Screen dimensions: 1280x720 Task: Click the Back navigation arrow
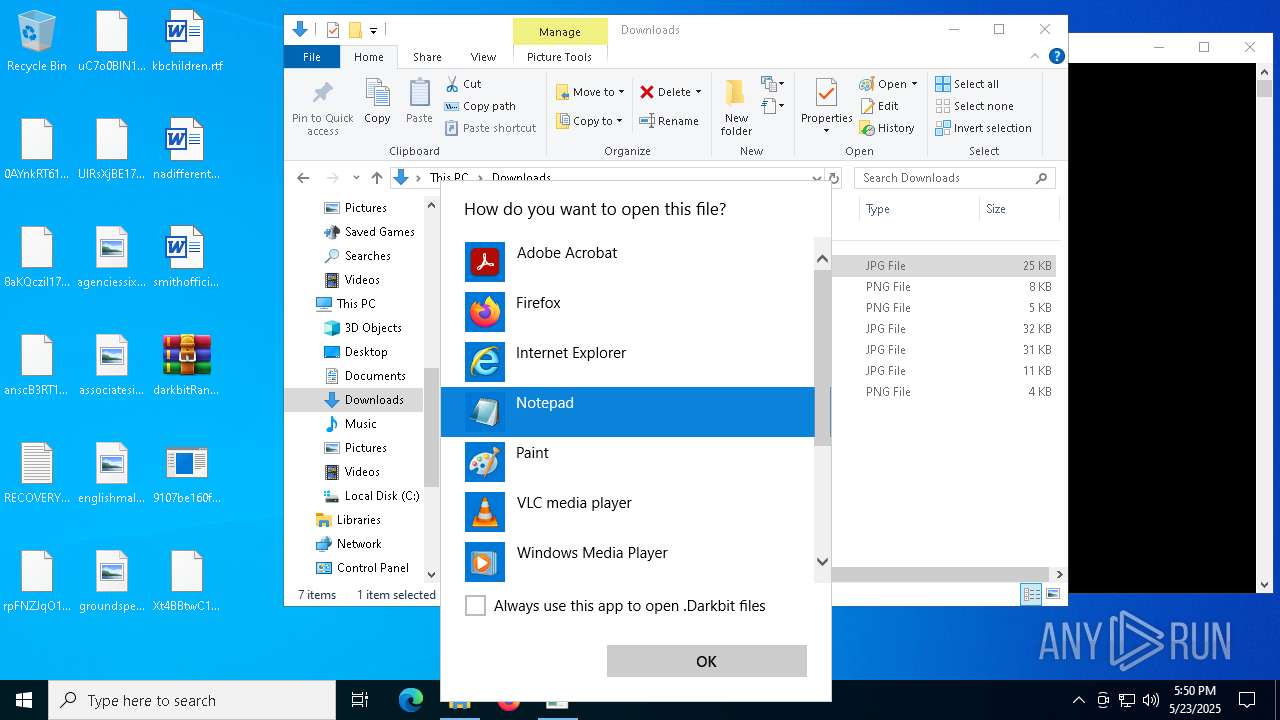pyautogui.click(x=303, y=178)
